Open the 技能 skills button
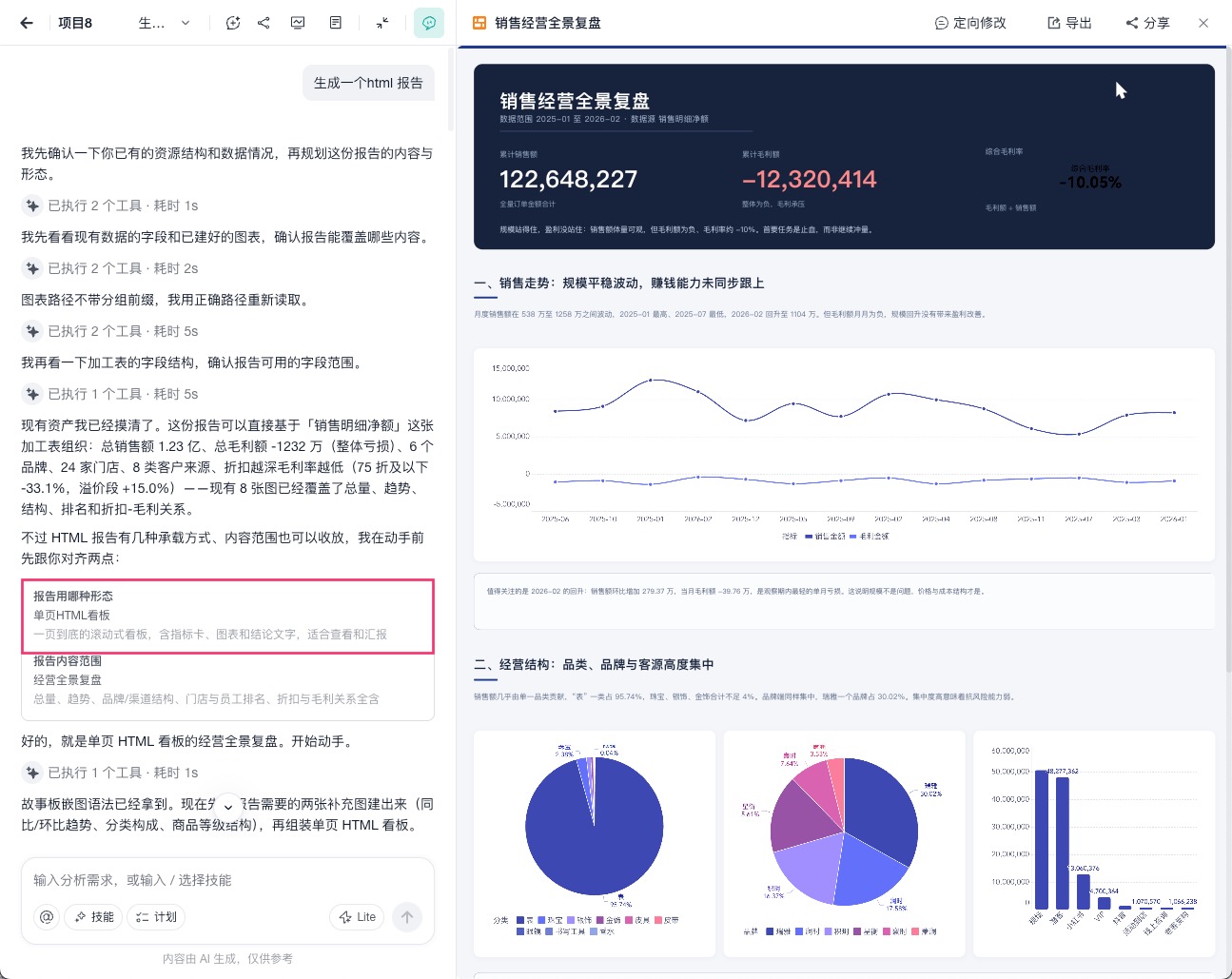This screenshot has height=979, width=1232. 93,917
